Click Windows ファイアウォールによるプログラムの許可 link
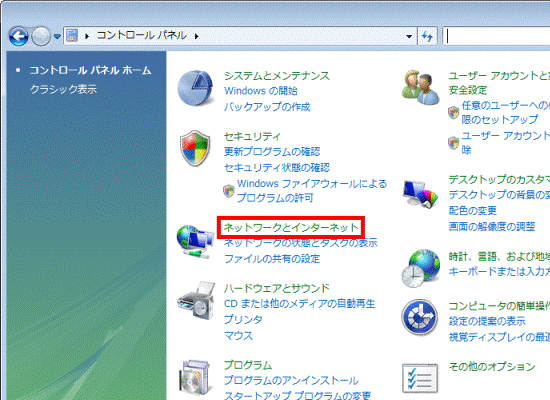This screenshot has width=550, height=400. pyautogui.click(x=312, y=191)
